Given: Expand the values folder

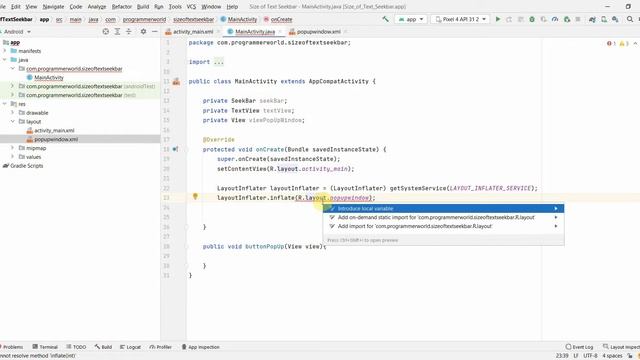Looking at the screenshot, I should [x=12, y=157].
